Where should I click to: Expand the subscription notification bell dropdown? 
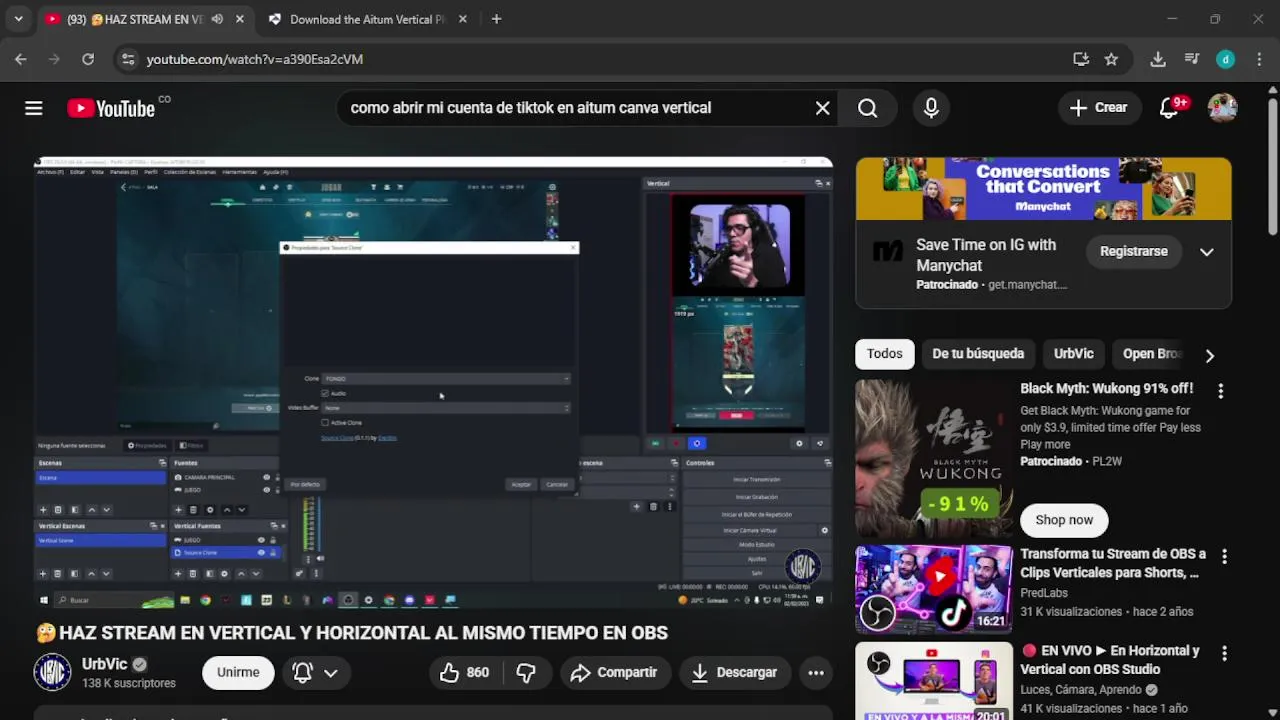315,673
